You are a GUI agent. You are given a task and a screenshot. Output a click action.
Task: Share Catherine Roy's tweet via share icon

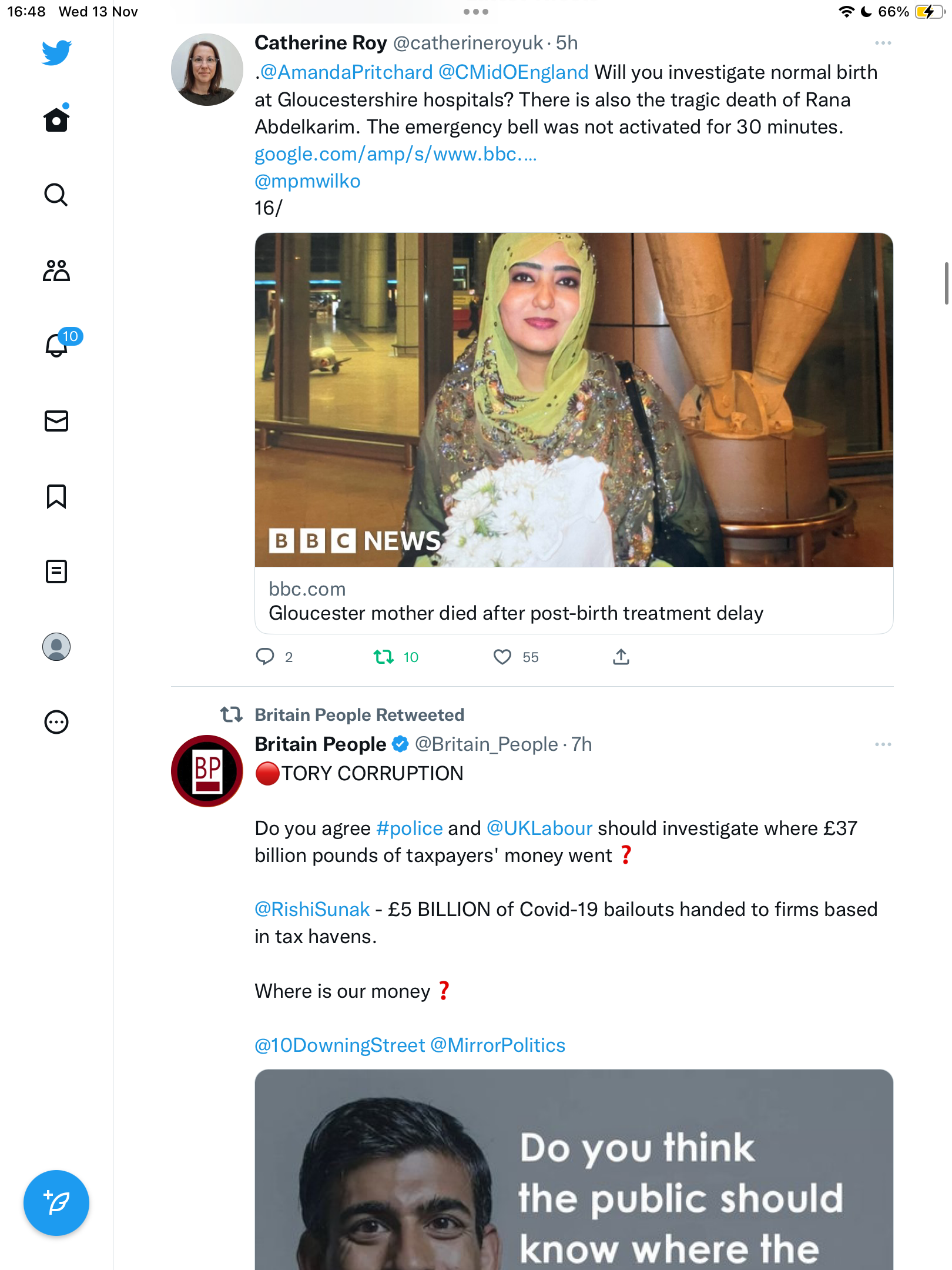tap(621, 657)
